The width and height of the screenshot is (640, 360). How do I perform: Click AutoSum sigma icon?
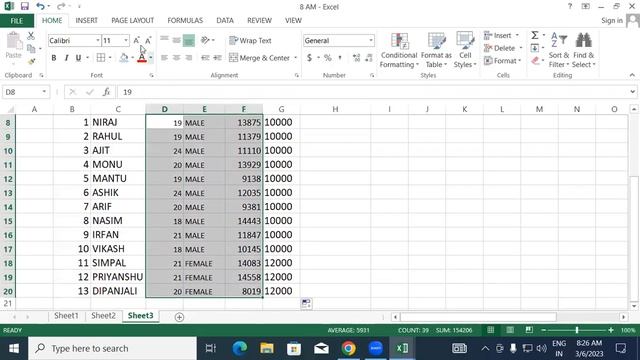[x=535, y=36]
